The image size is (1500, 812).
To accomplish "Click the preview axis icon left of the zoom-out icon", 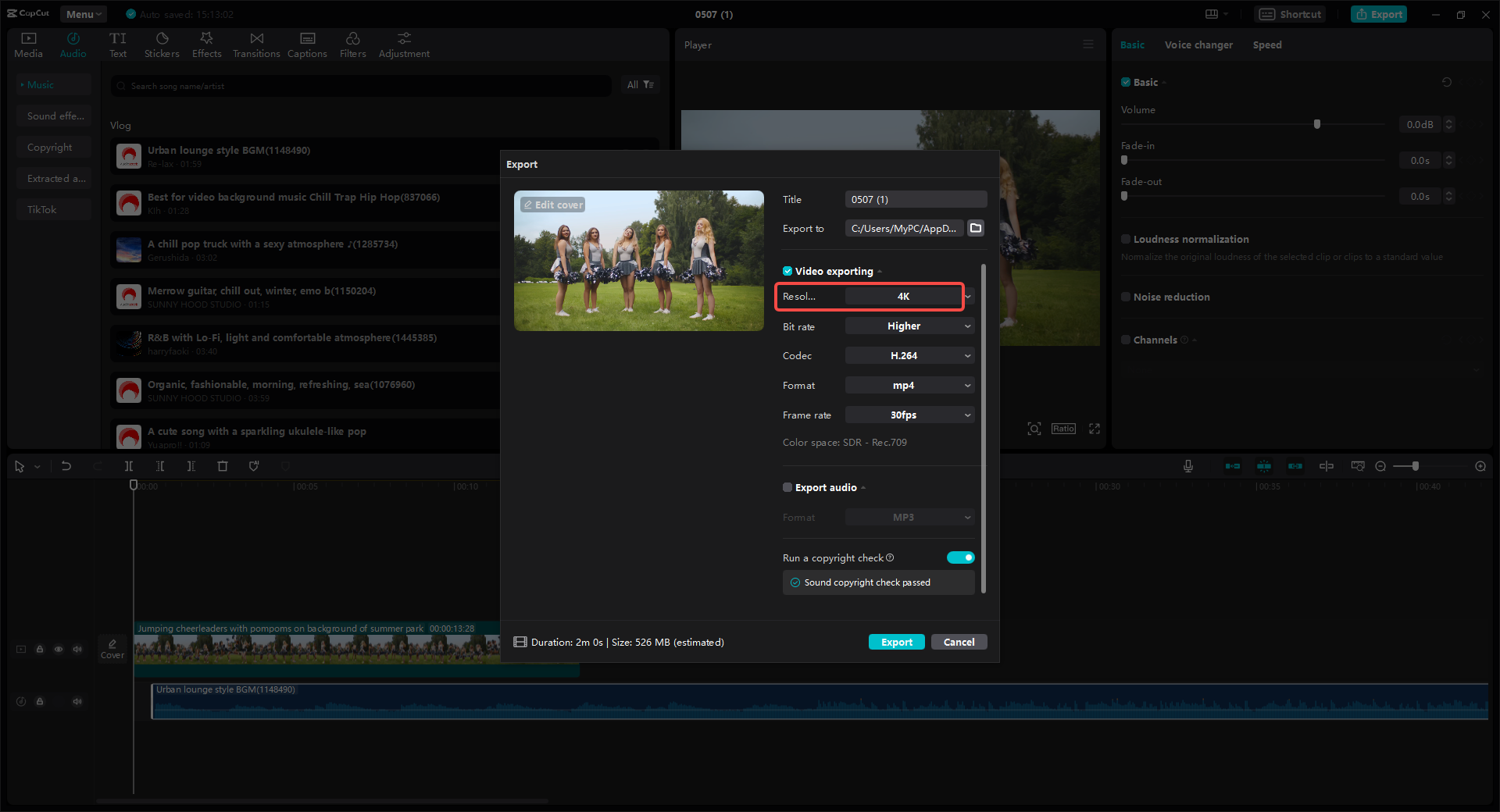I will pyautogui.click(x=1358, y=466).
